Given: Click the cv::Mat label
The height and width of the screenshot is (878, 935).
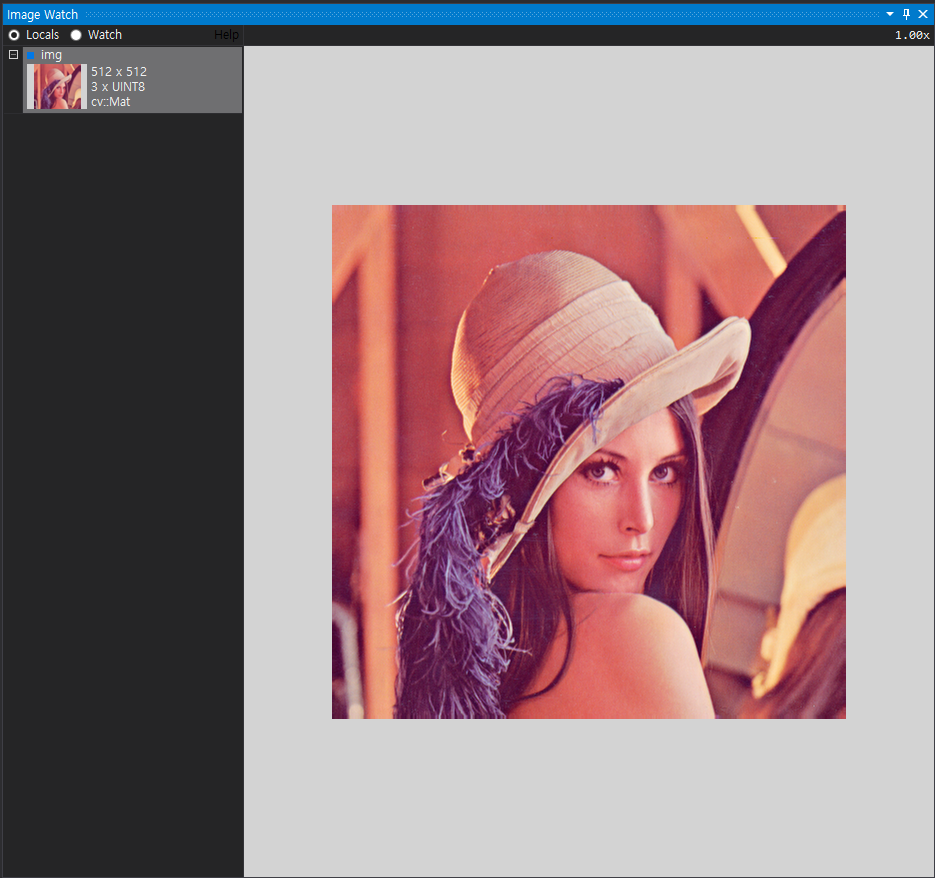Looking at the screenshot, I should pos(110,102).
